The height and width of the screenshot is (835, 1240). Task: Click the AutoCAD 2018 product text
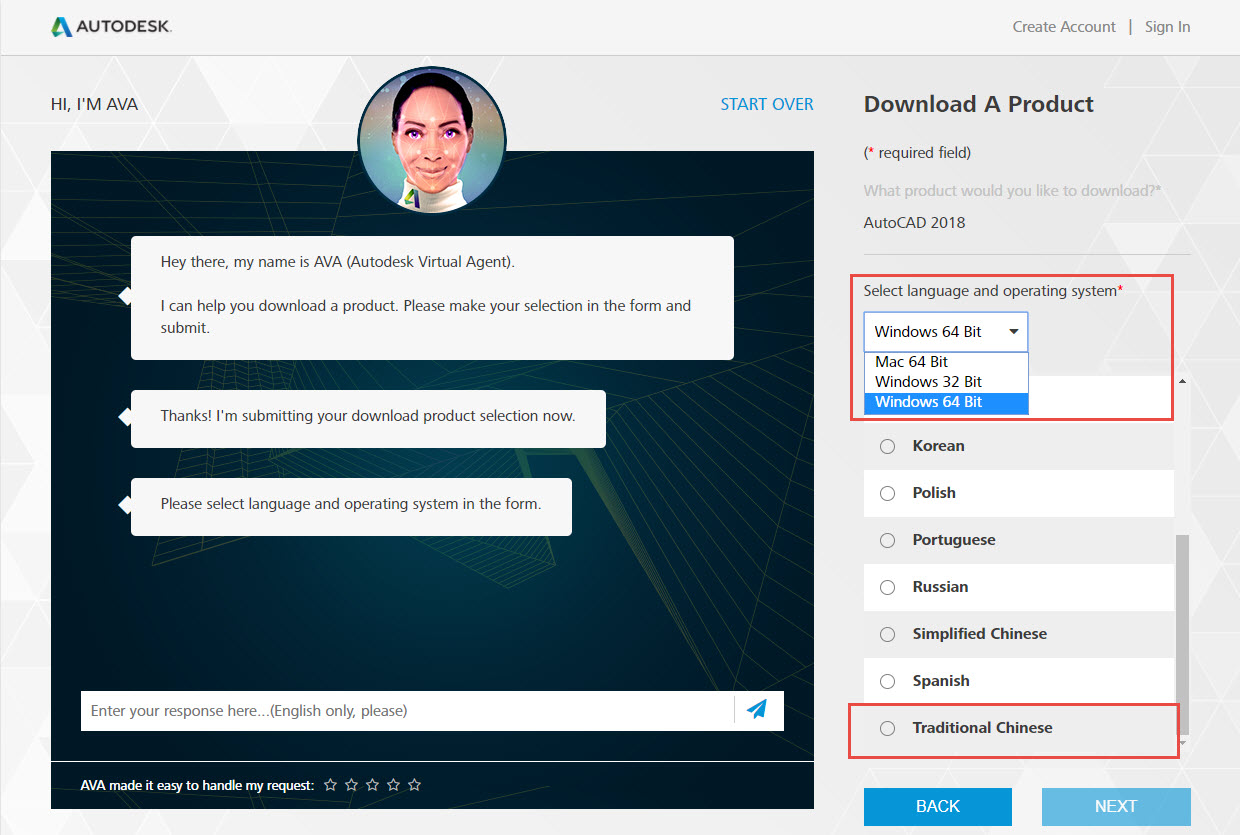pos(914,223)
